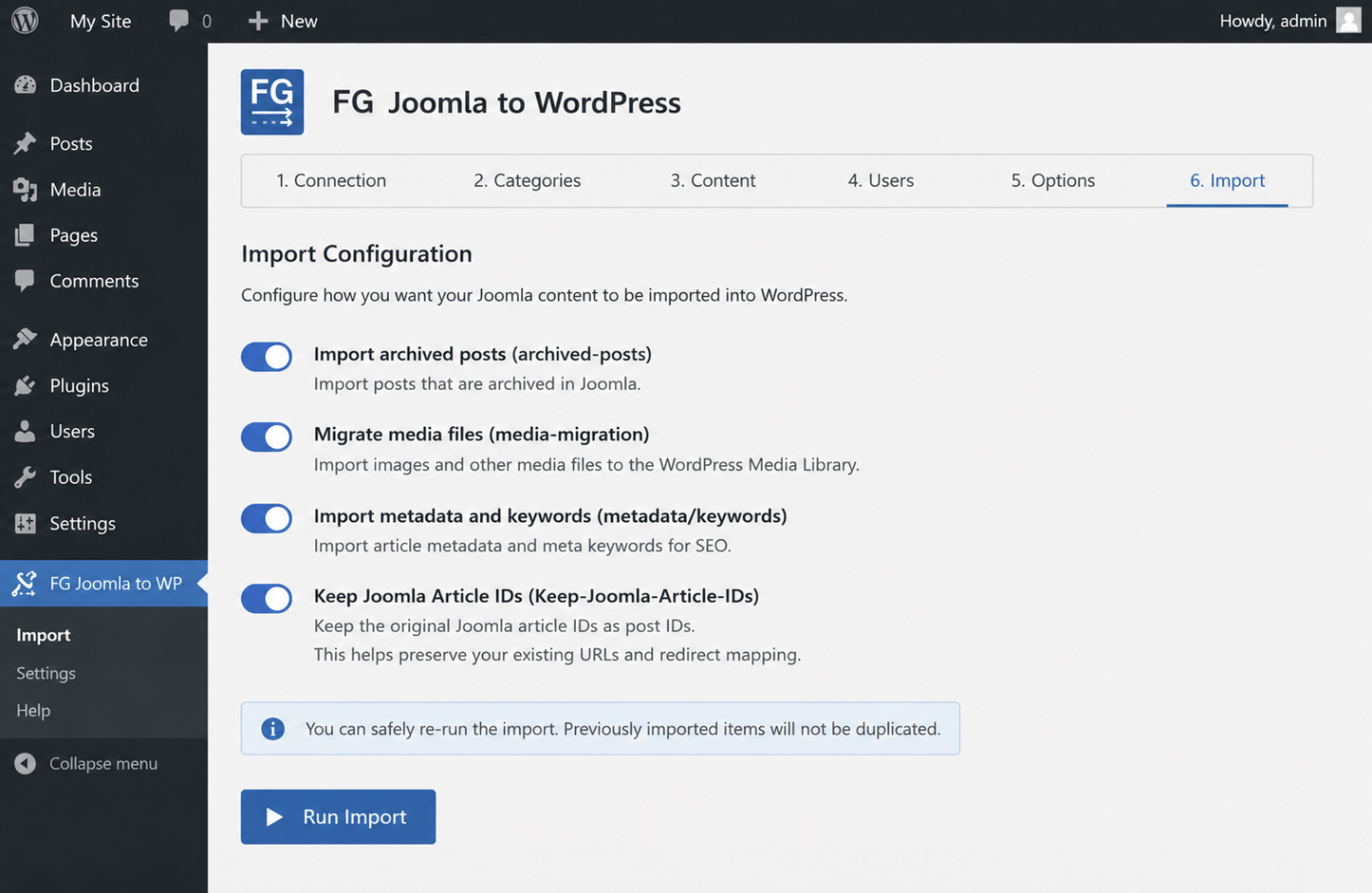Click the Tools wrench icon

click(x=25, y=477)
